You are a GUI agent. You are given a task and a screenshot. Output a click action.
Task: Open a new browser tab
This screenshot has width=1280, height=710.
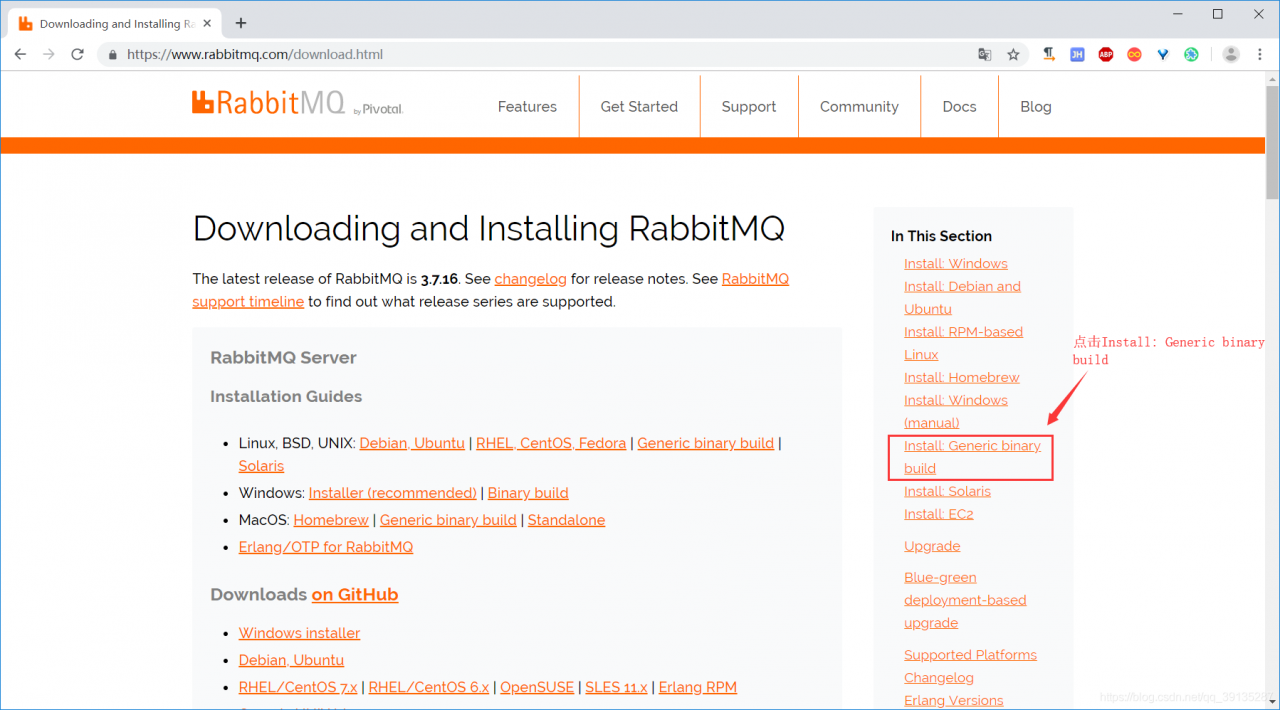tap(241, 23)
